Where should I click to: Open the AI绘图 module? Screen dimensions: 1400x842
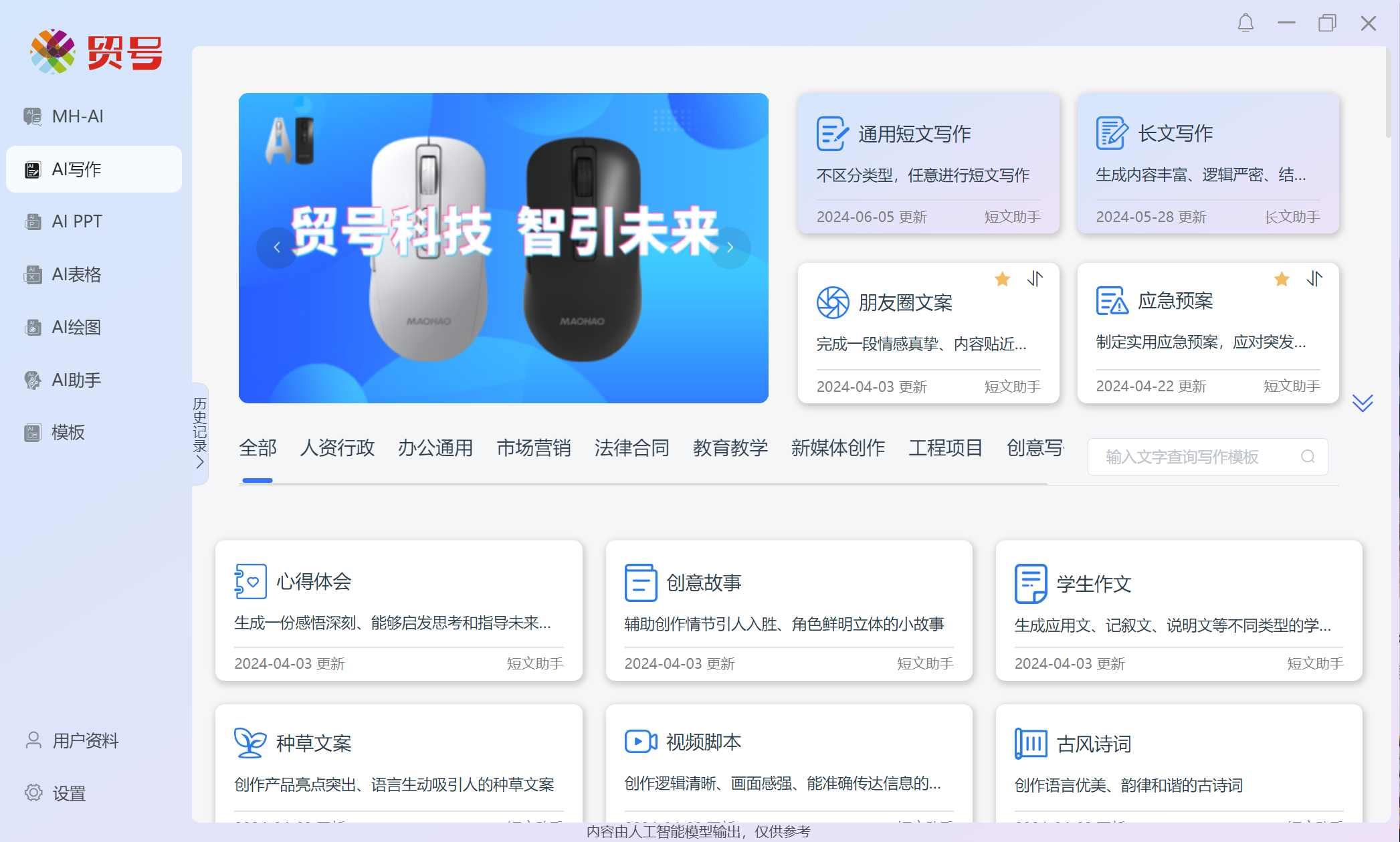(94, 327)
